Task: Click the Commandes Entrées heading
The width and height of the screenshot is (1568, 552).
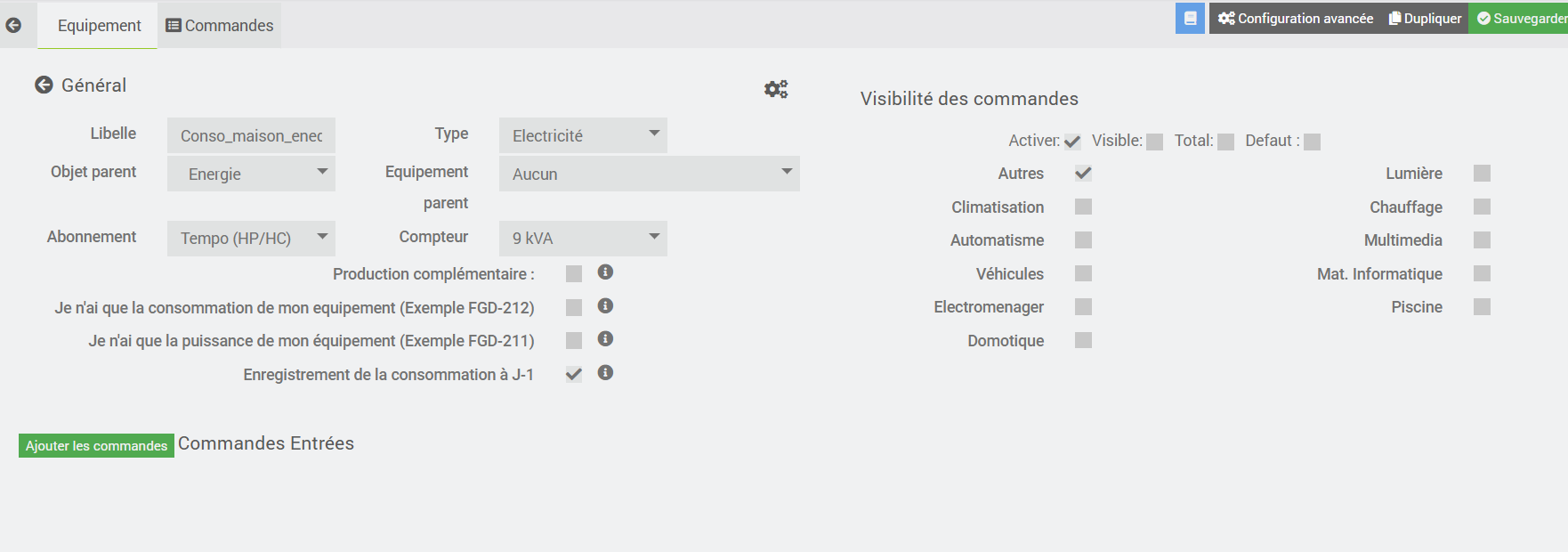Action: tap(266, 443)
